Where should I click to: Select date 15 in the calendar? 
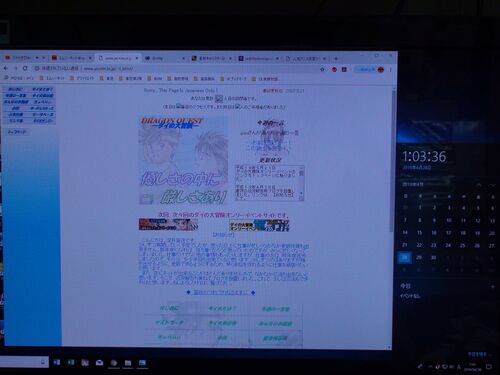coord(419,233)
